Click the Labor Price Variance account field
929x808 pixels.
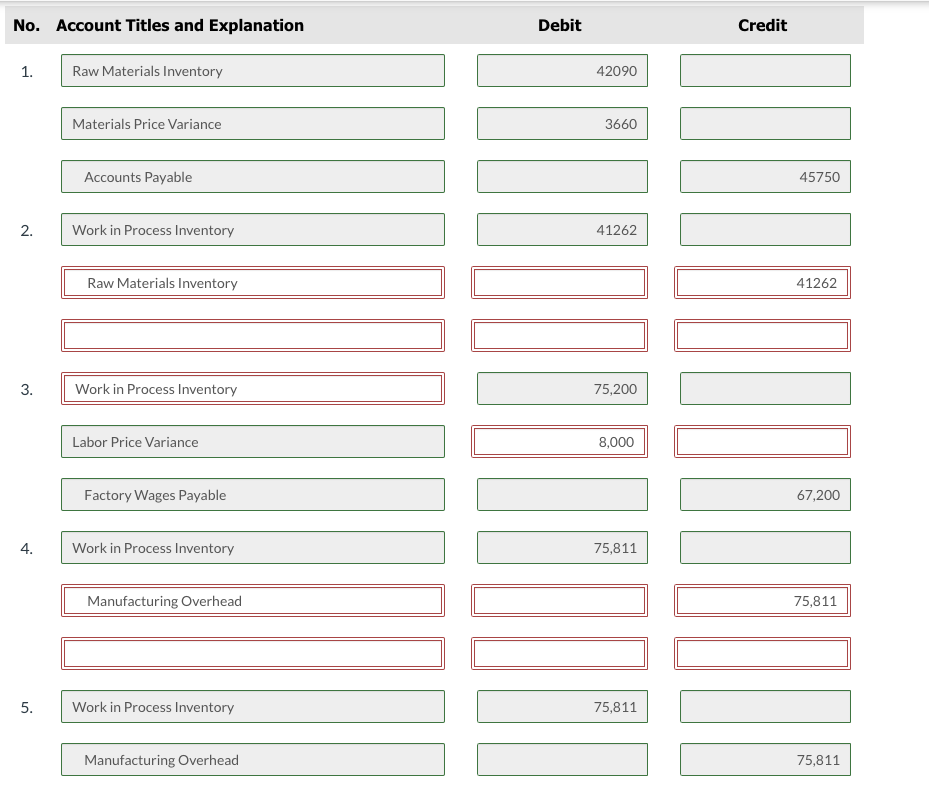[253, 441]
